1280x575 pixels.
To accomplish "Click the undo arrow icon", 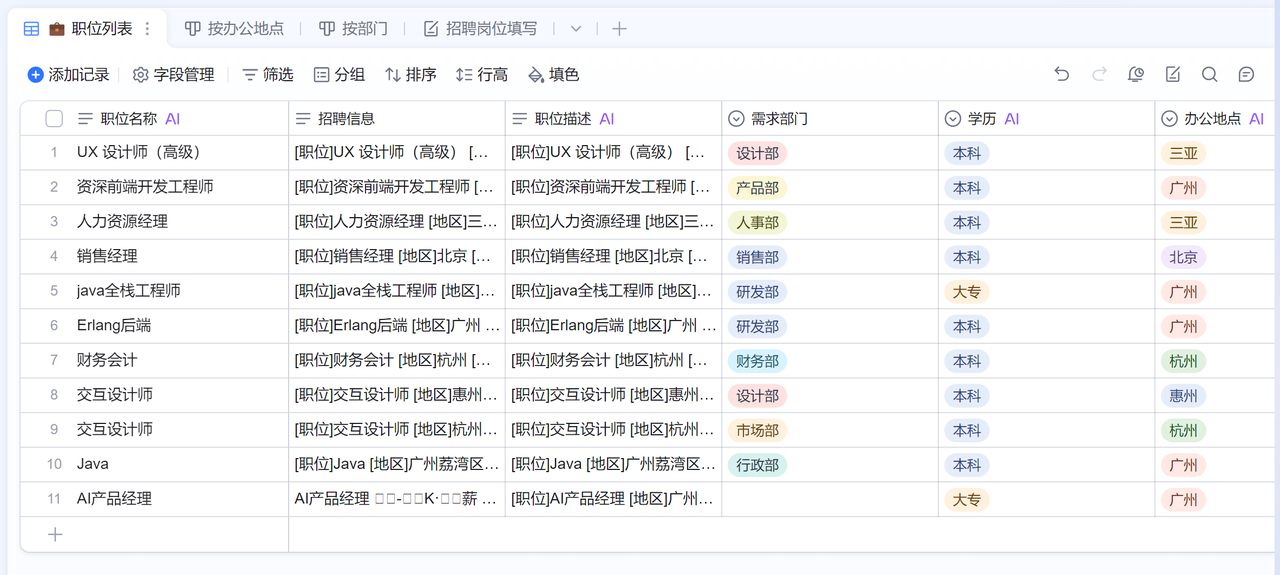I will [1062, 74].
